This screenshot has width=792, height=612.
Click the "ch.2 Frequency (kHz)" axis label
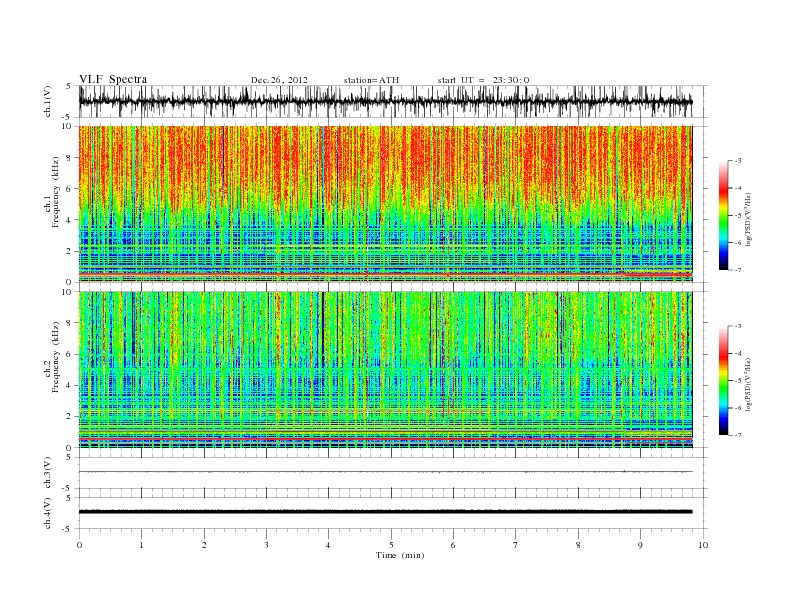click(x=52, y=356)
